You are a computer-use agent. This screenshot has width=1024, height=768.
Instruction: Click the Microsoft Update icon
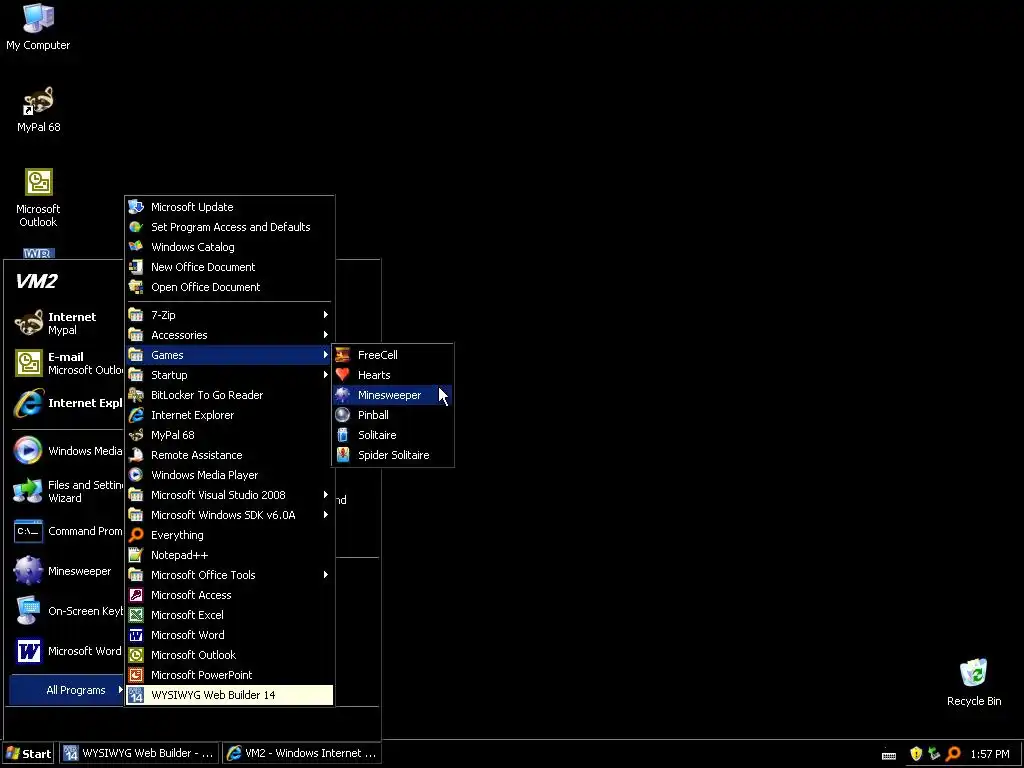click(x=136, y=207)
